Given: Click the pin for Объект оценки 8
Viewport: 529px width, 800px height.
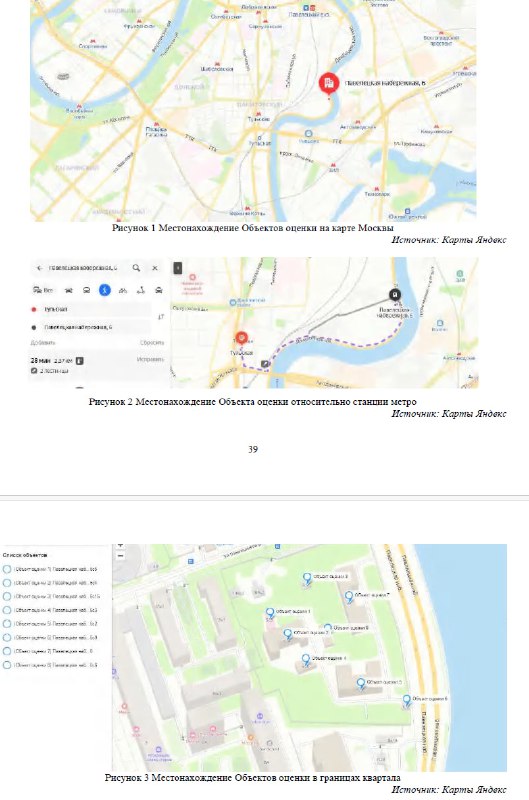Looking at the screenshot, I should pos(328,627).
